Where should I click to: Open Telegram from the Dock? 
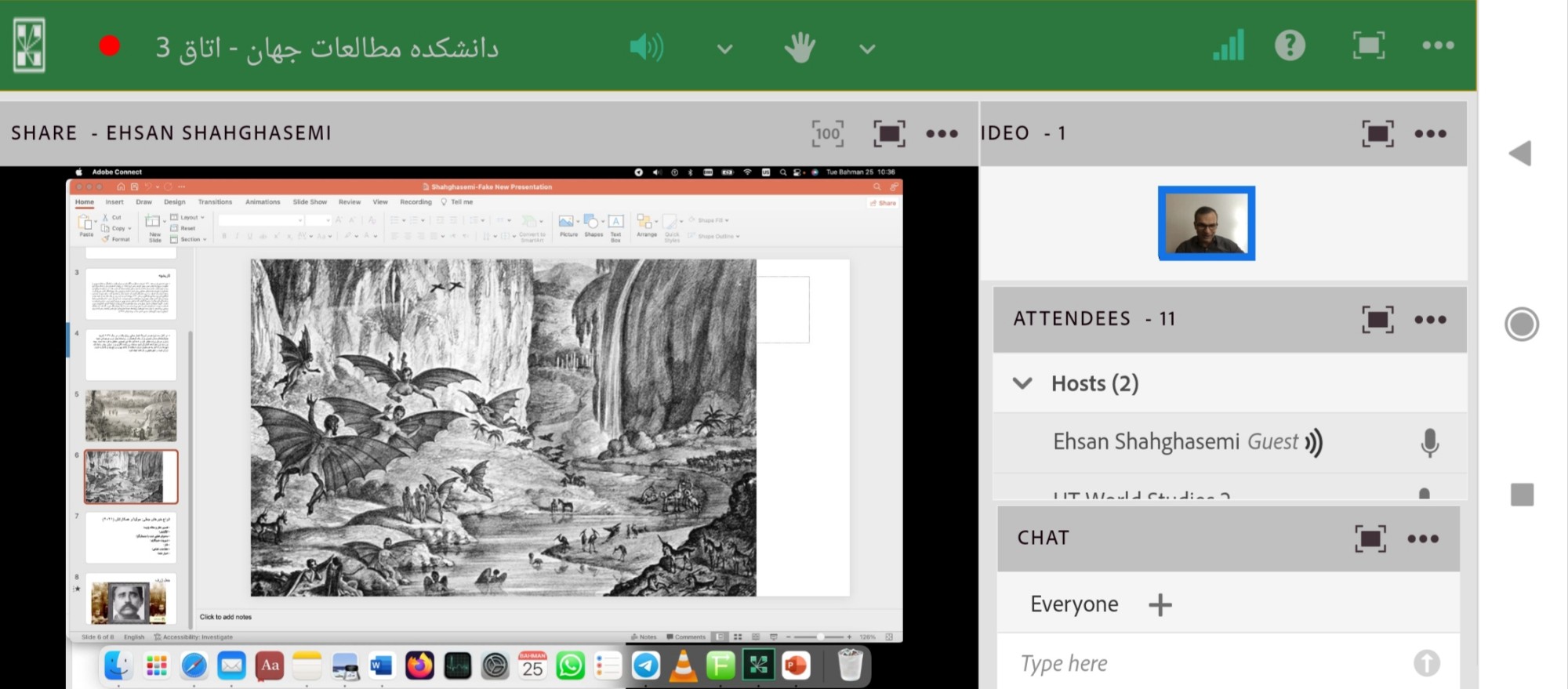(645, 666)
